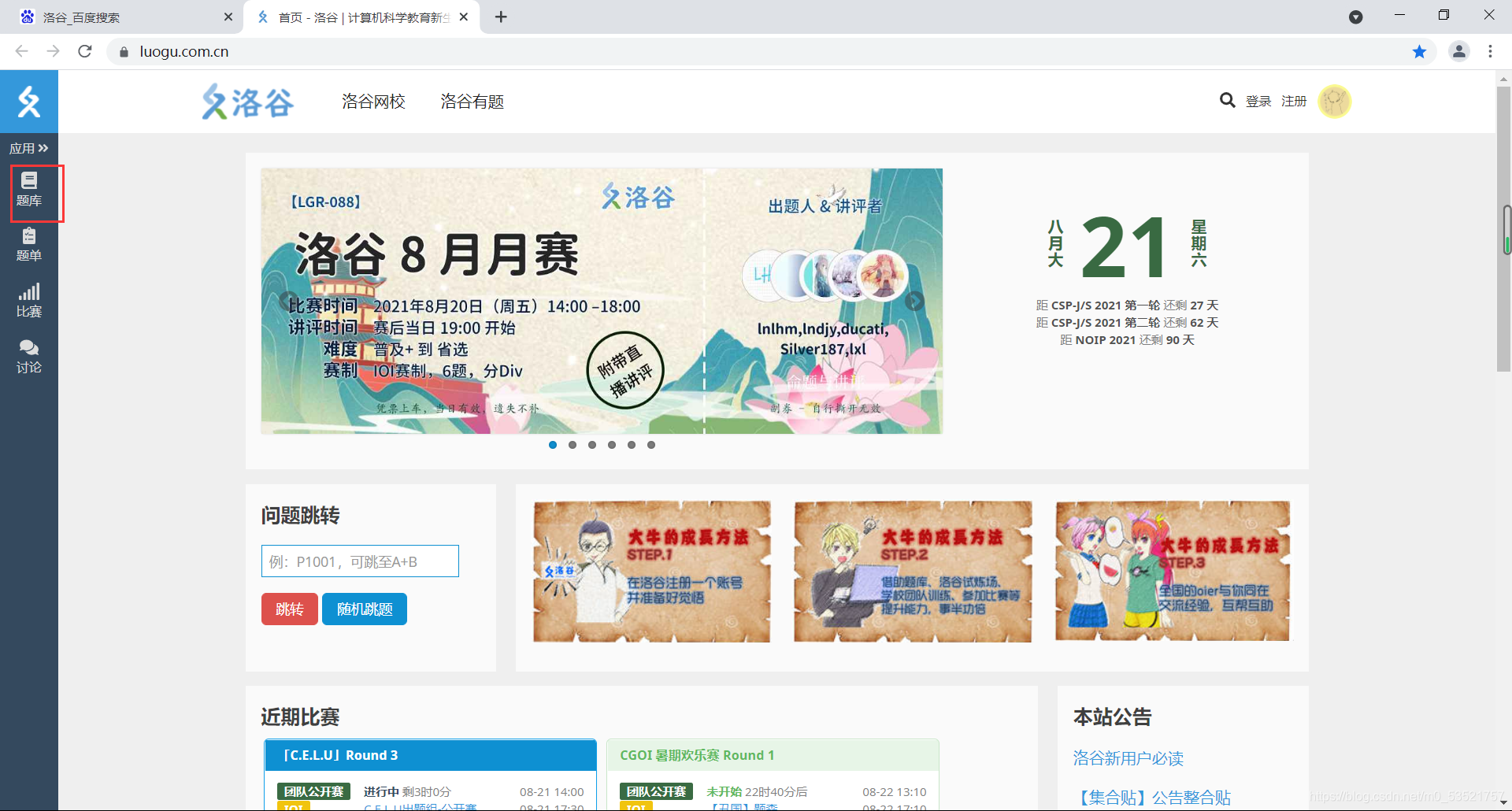Click the scrollbar down arrow

[x=1504, y=802]
